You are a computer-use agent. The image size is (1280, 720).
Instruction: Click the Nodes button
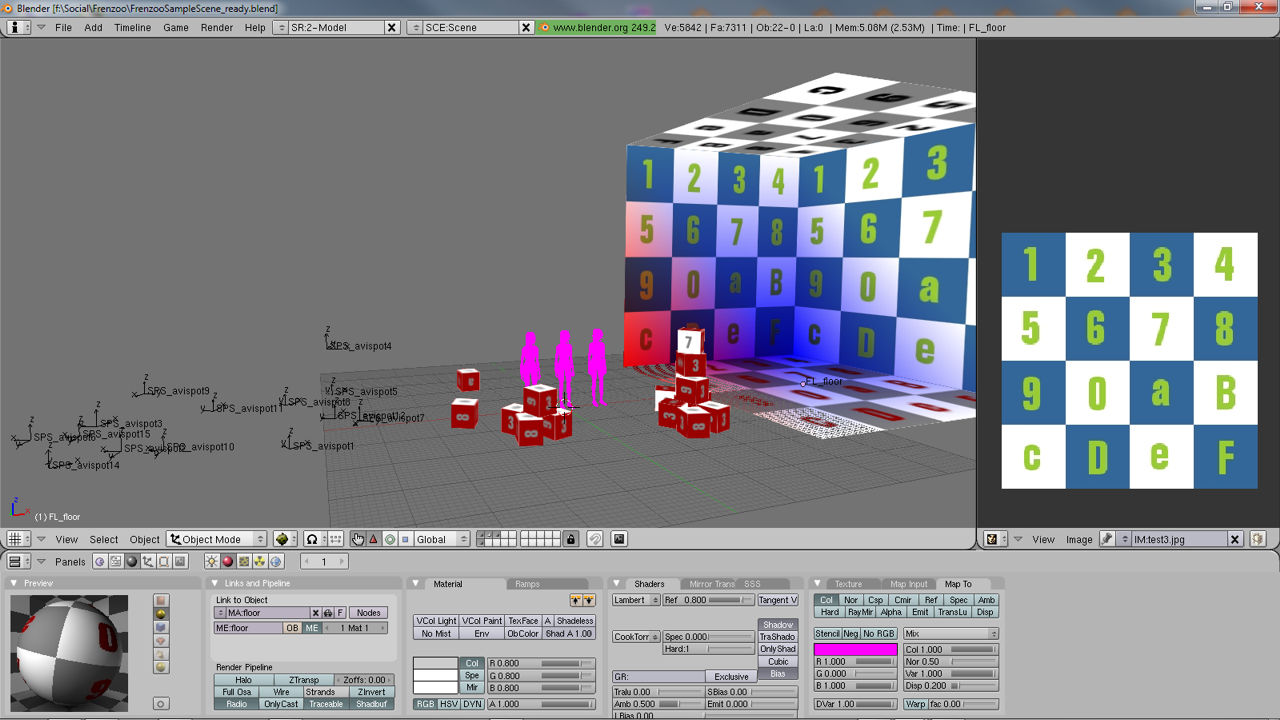coord(368,613)
